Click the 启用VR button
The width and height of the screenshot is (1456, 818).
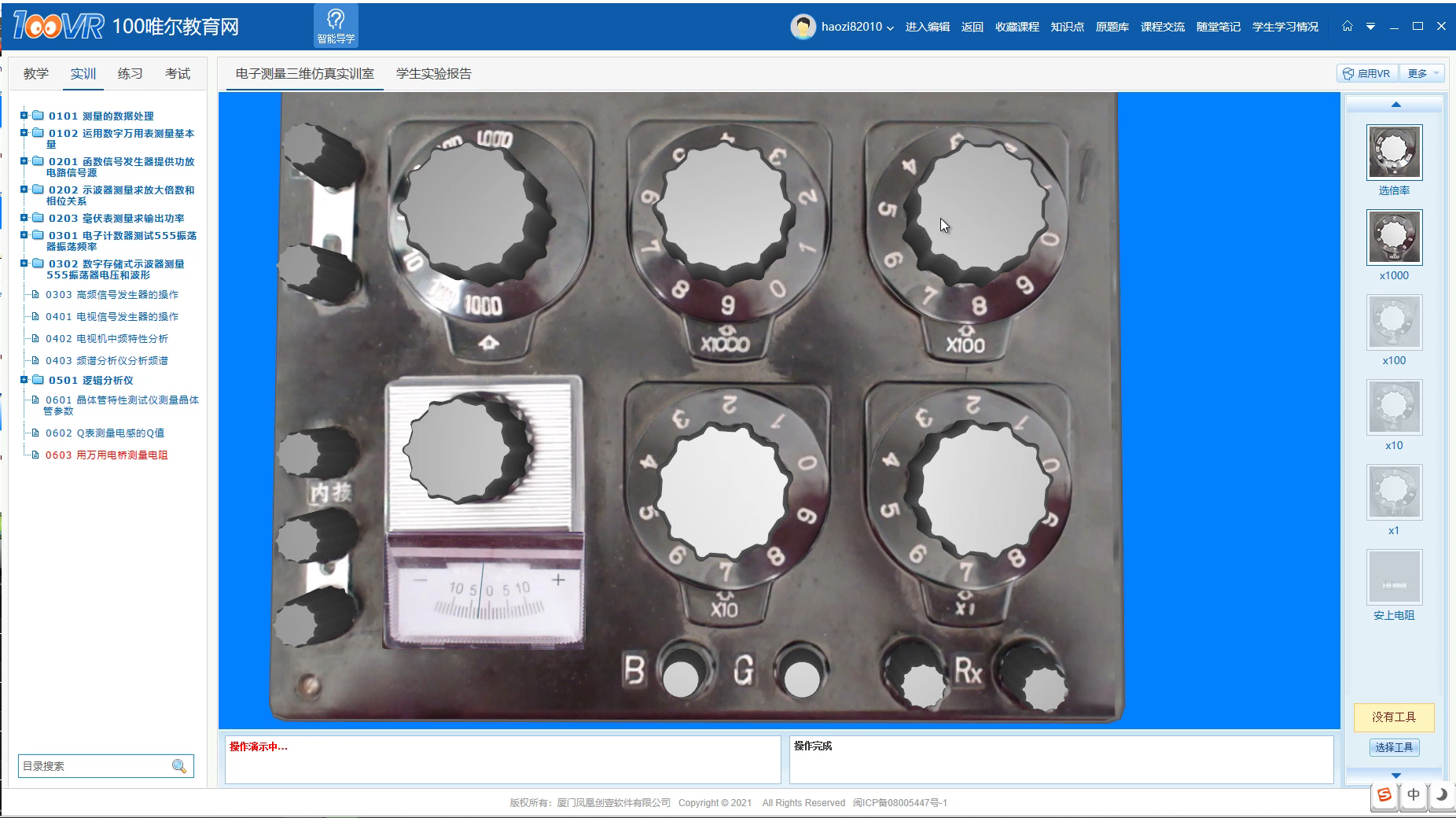point(1366,73)
